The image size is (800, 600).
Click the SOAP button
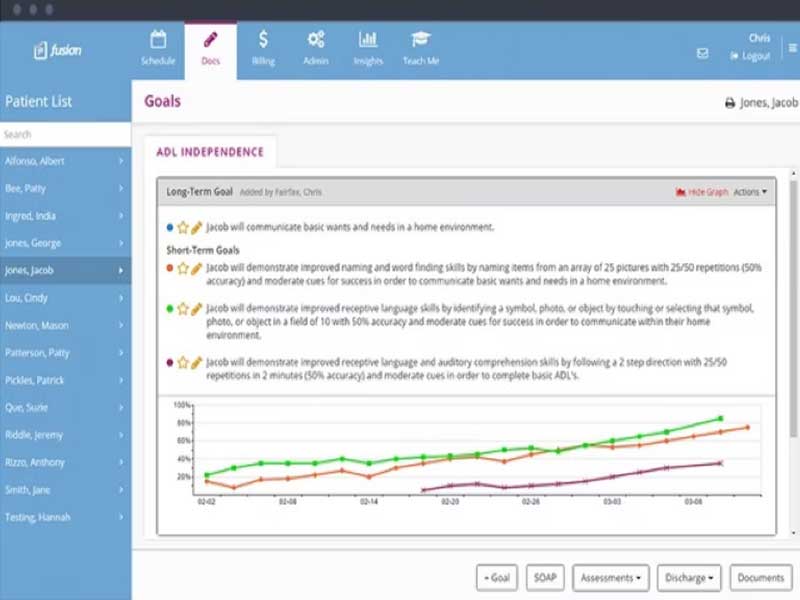tap(545, 578)
